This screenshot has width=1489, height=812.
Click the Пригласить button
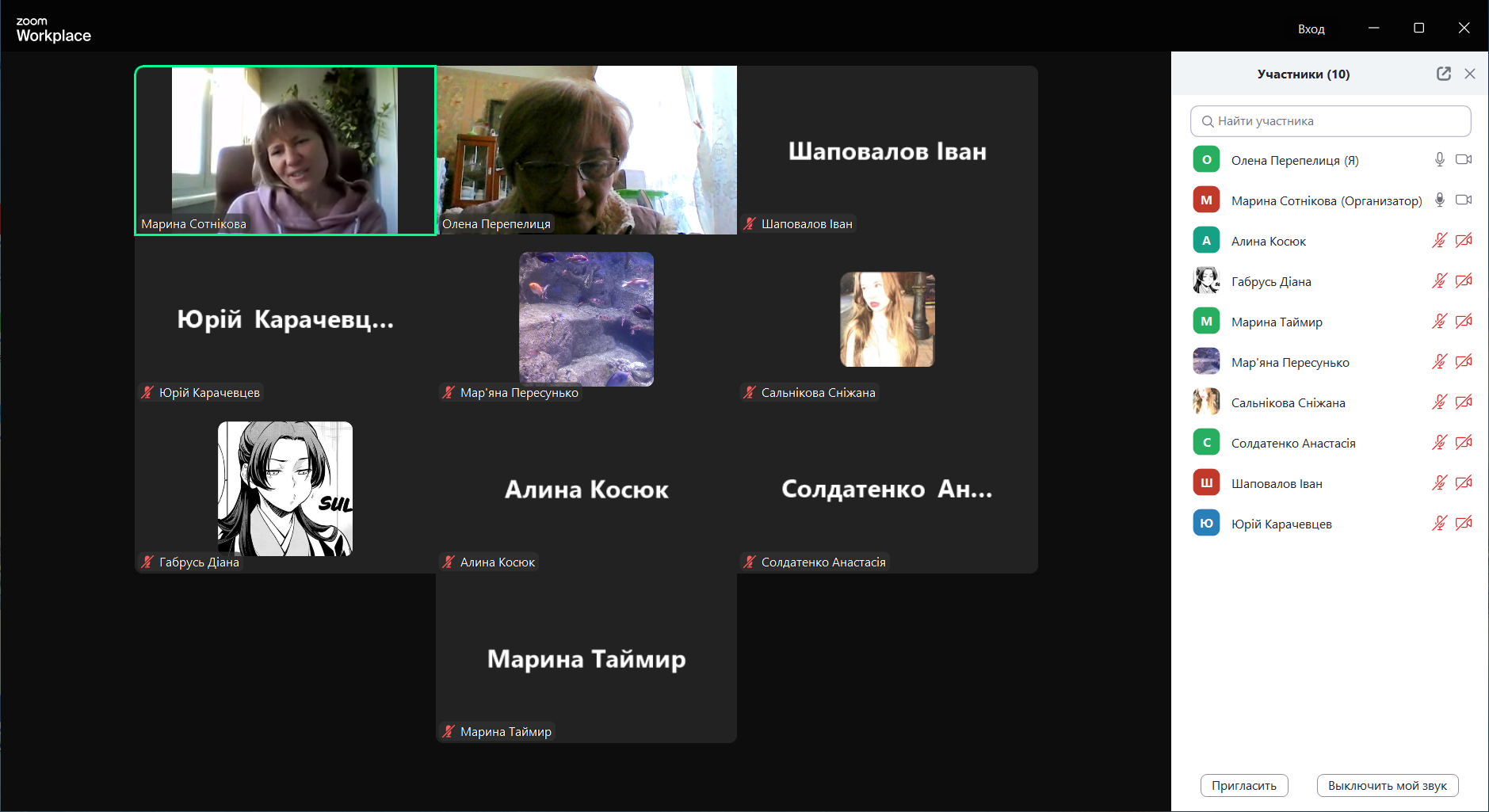pos(1244,785)
